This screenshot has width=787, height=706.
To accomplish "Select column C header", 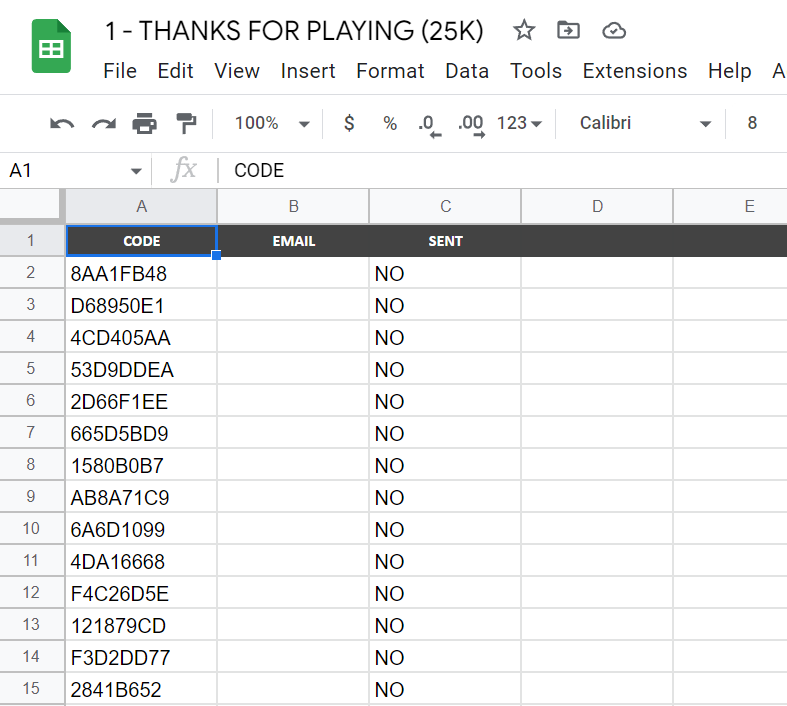I will tap(446, 206).
